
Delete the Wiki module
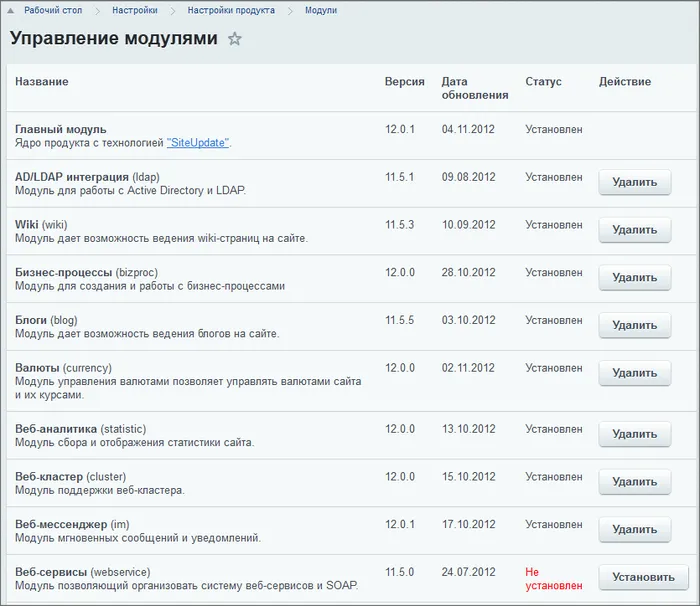tap(634, 230)
